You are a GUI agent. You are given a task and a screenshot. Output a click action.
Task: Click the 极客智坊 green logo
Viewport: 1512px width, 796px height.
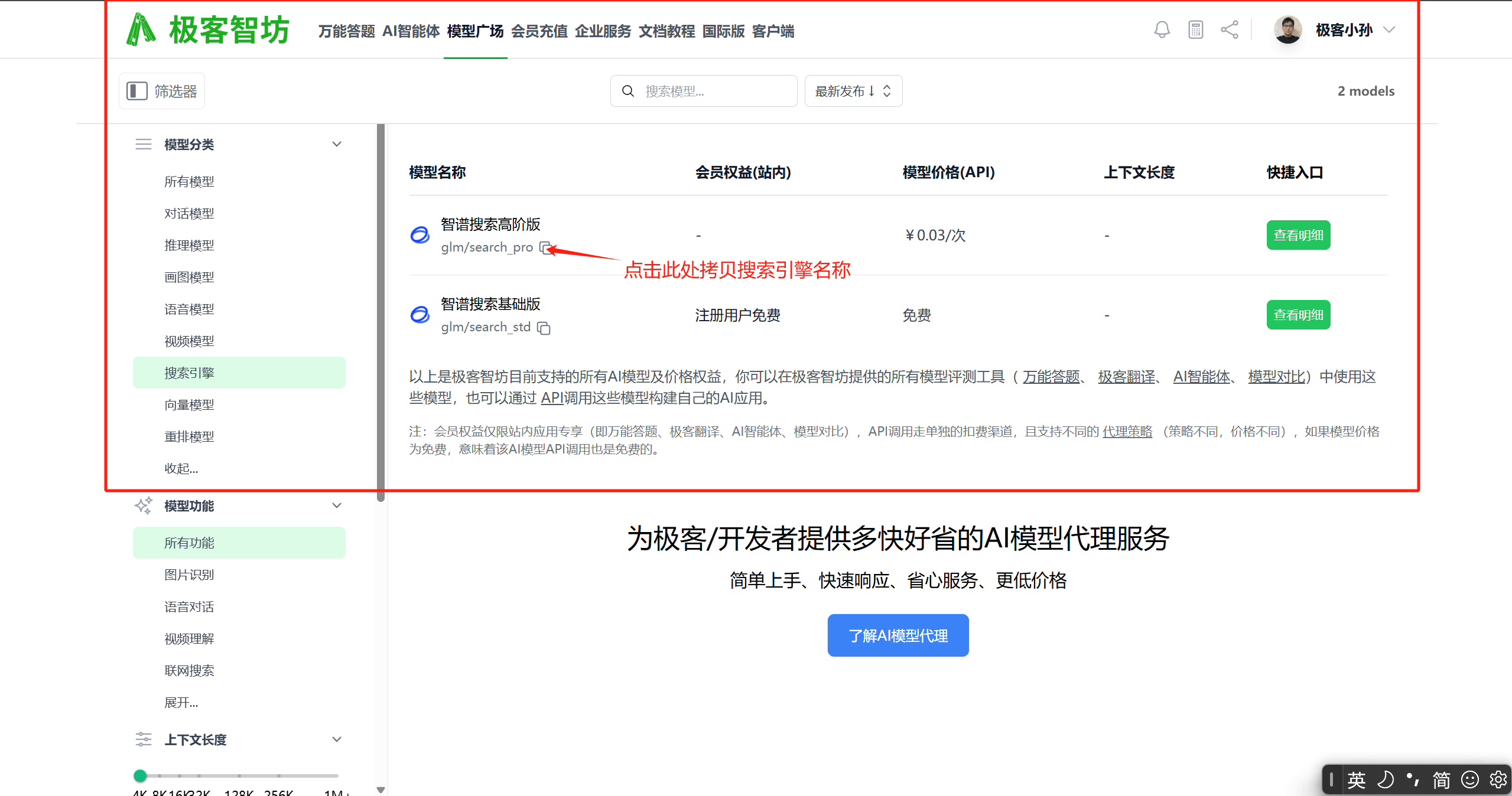208,30
